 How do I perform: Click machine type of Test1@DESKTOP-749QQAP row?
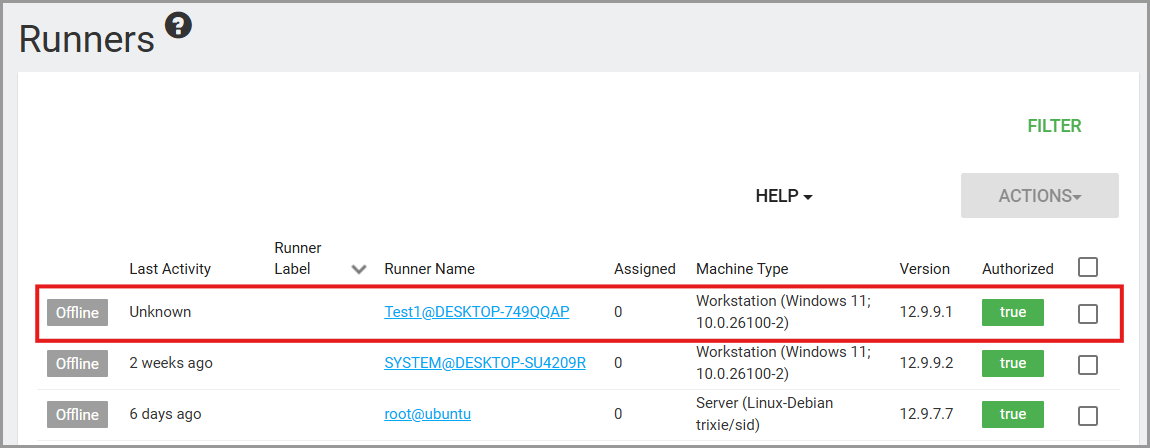pos(783,312)
